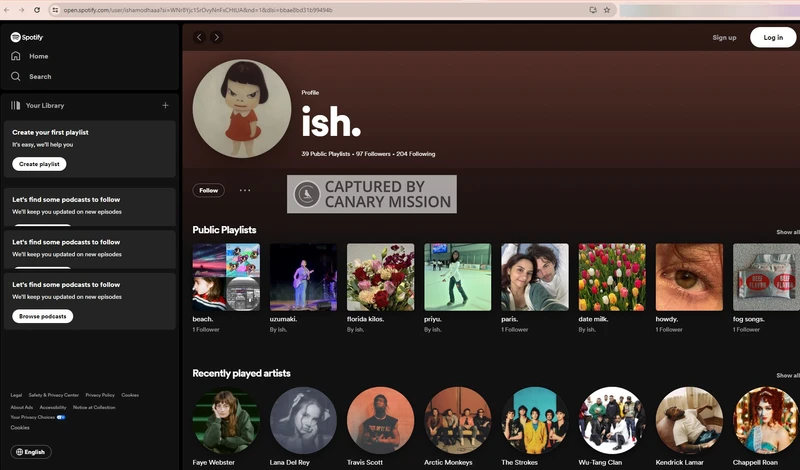
Task: Open artist Wu-Tang Clan's picture
Action: coord(612,420)
